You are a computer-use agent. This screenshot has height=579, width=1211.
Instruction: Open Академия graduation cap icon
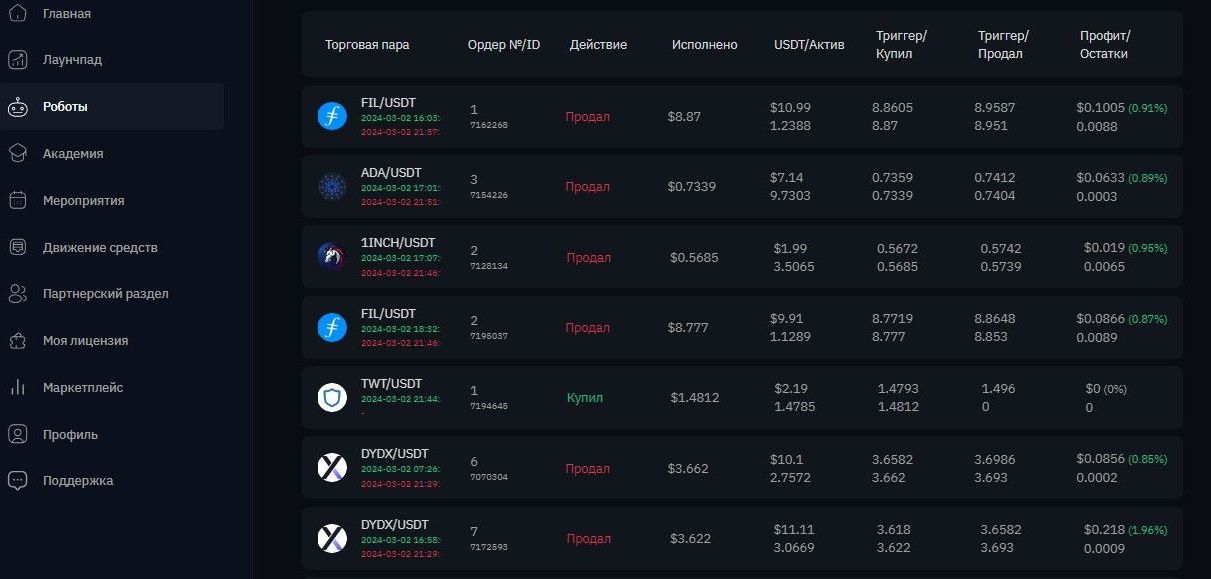17,154
